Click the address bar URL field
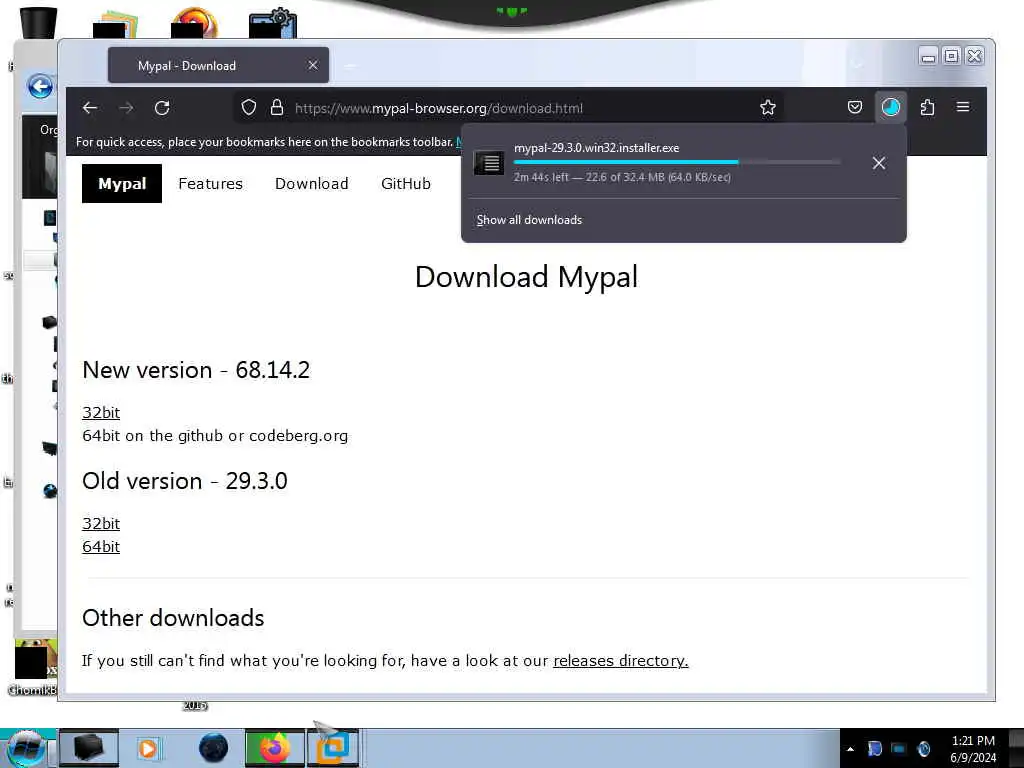This screenshot has width=1024, height=768. pos(509,108)
